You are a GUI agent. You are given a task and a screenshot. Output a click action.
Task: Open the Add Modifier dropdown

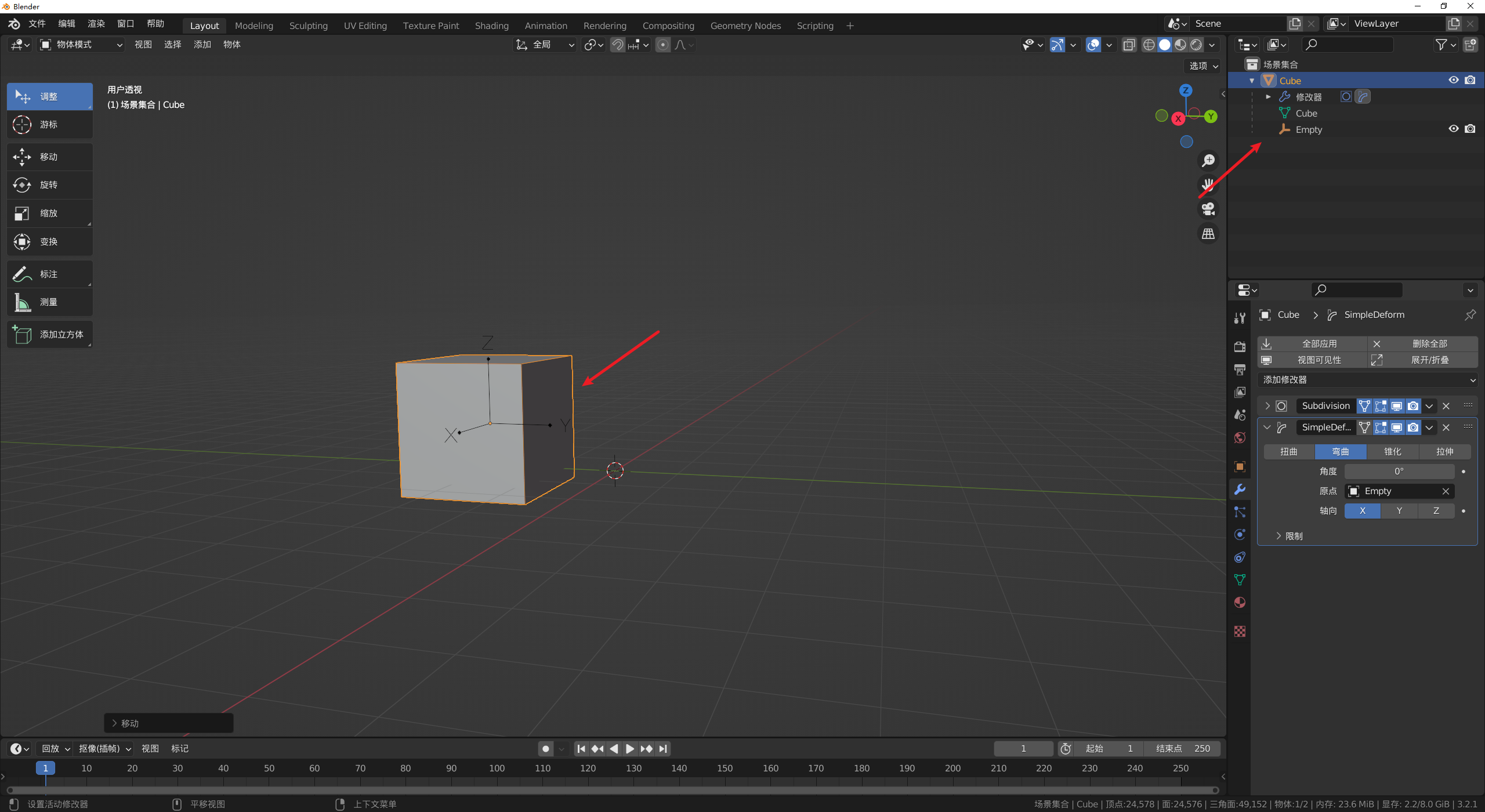pyautogui.click(x=1367, y=380)
